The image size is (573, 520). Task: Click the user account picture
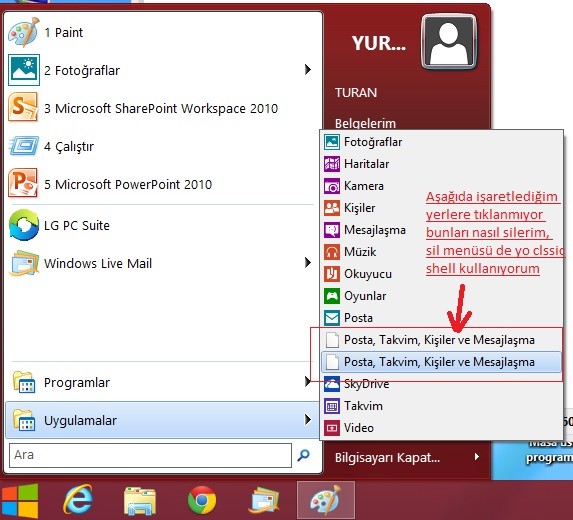click(449, 42)
